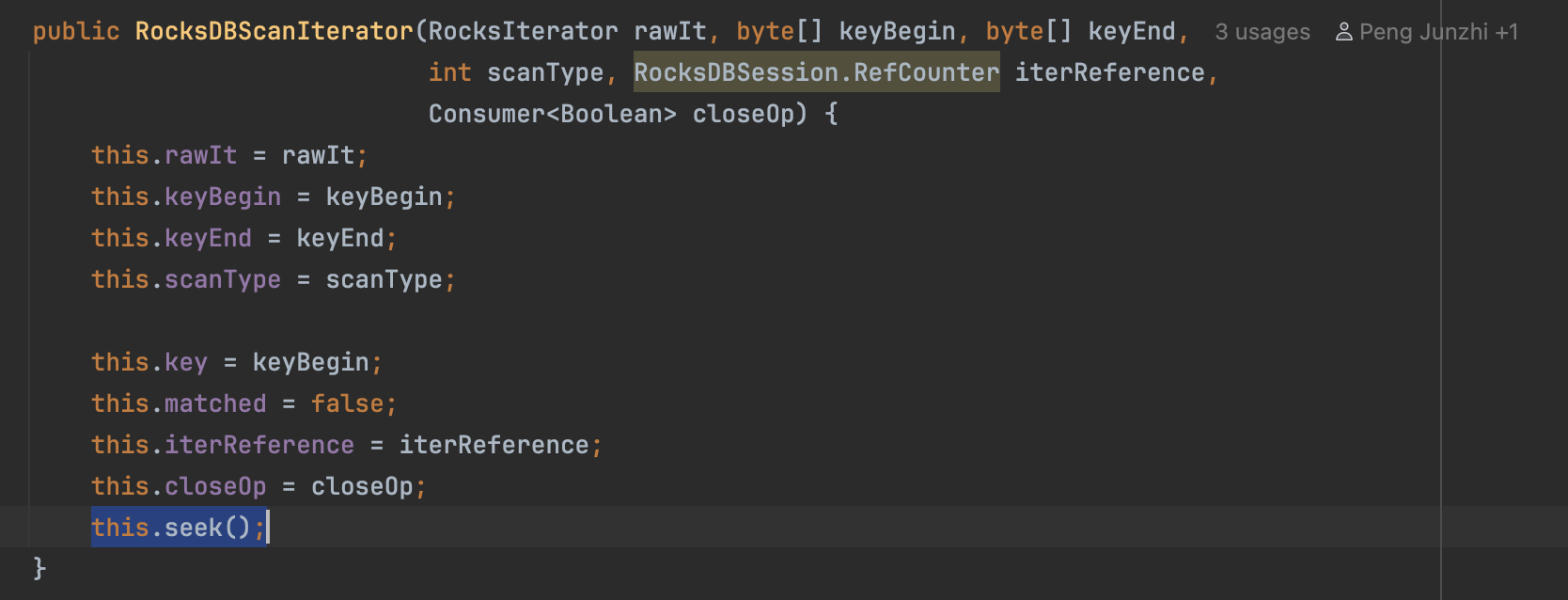Click the "public" keyword
The image size is (1568, 600).
click(76, 31)
